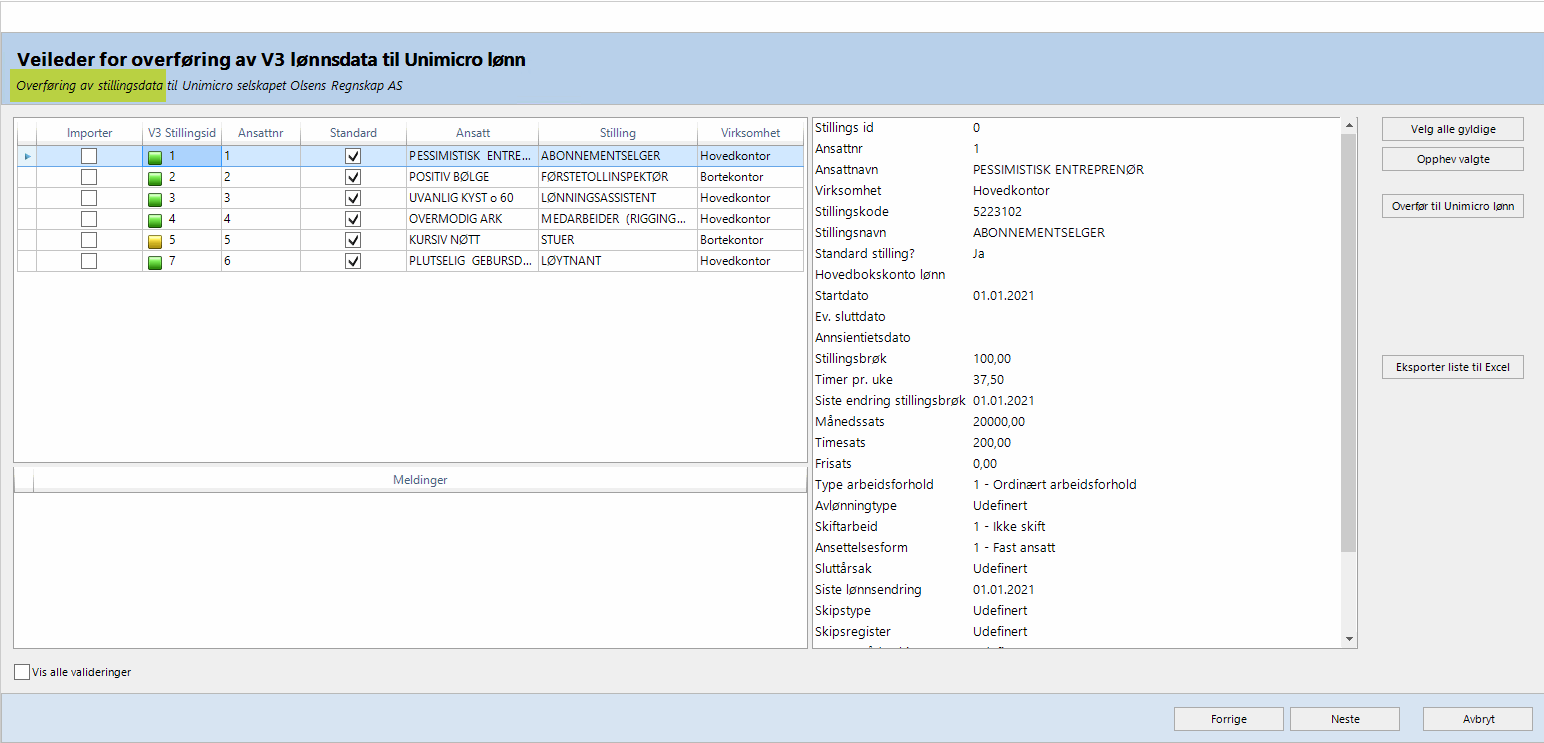Click yellow warning icon for Stillingsid 5
Viewport: 1544px width, 743px height.
click(155, 241)
